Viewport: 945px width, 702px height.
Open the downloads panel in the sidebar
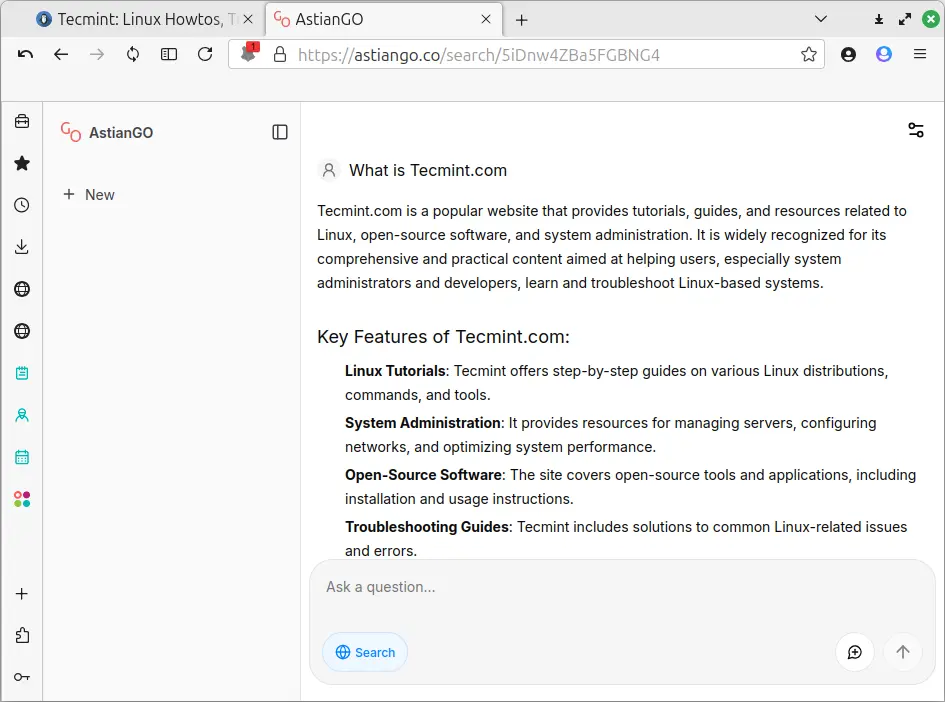(22, 247)
